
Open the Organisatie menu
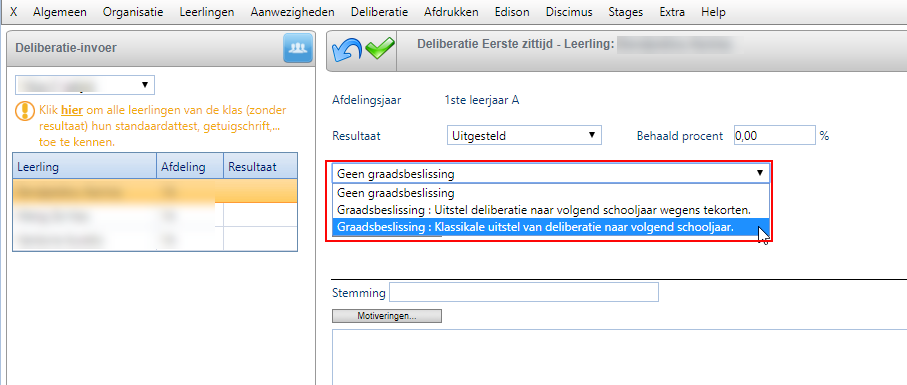click(133, 12)
